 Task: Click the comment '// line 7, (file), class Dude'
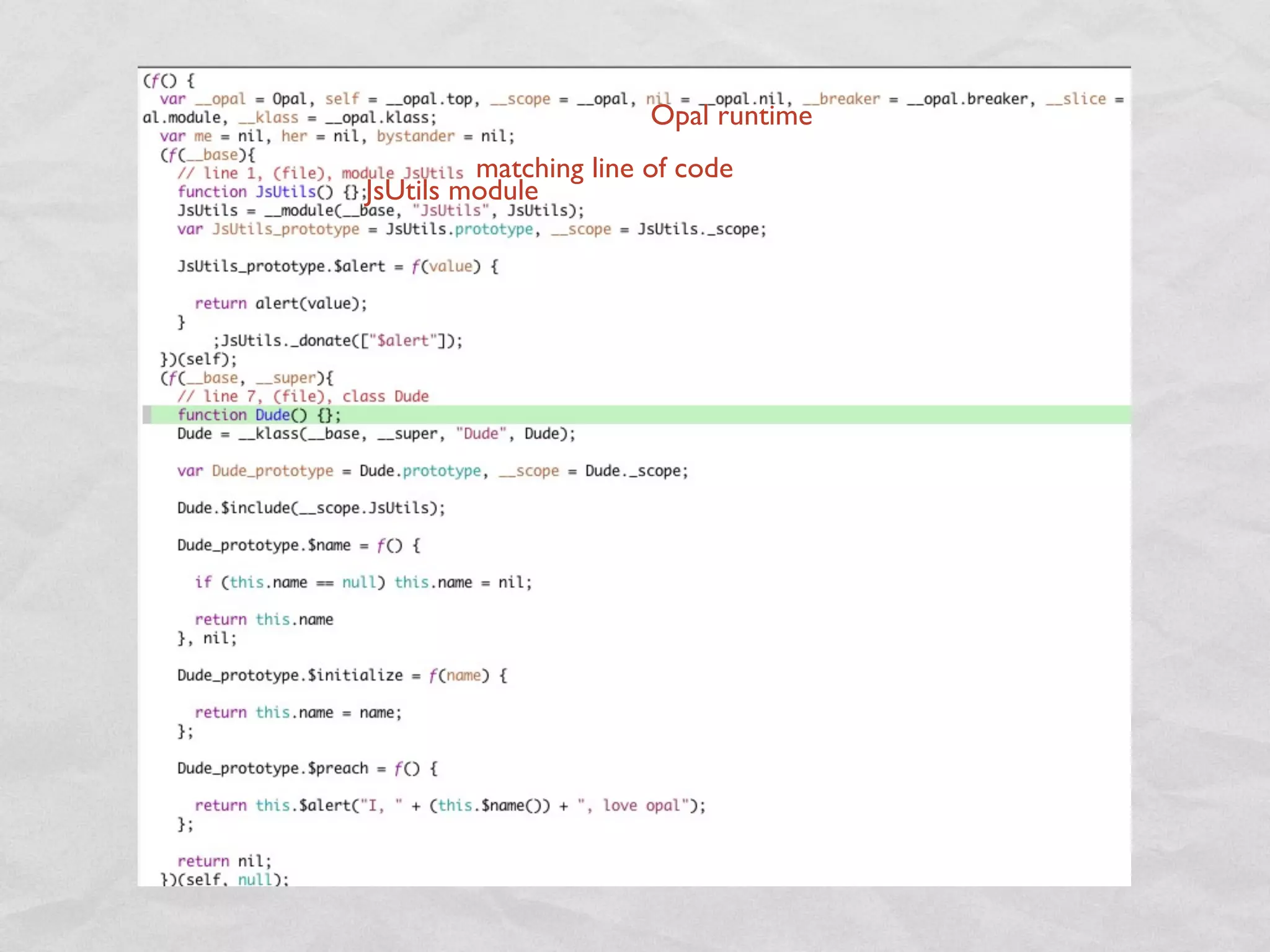pyautogui.click(x=303, y=396)
